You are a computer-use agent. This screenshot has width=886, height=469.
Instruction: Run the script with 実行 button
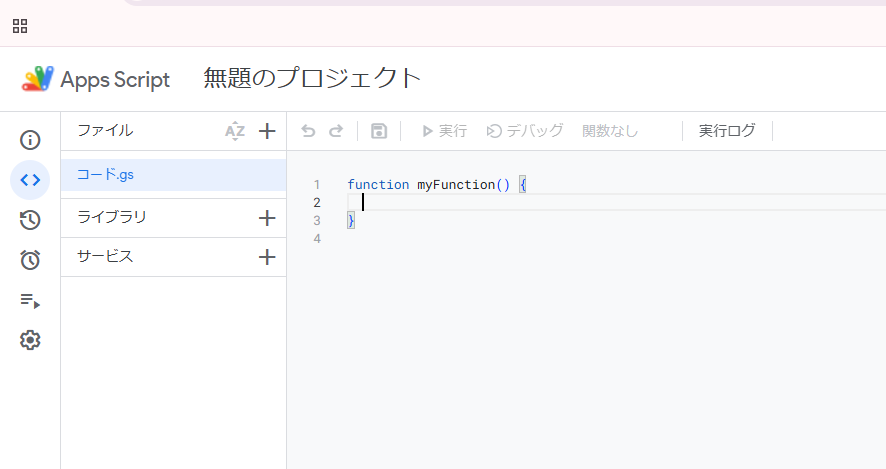pyautogui.click(x=445, y=131)
